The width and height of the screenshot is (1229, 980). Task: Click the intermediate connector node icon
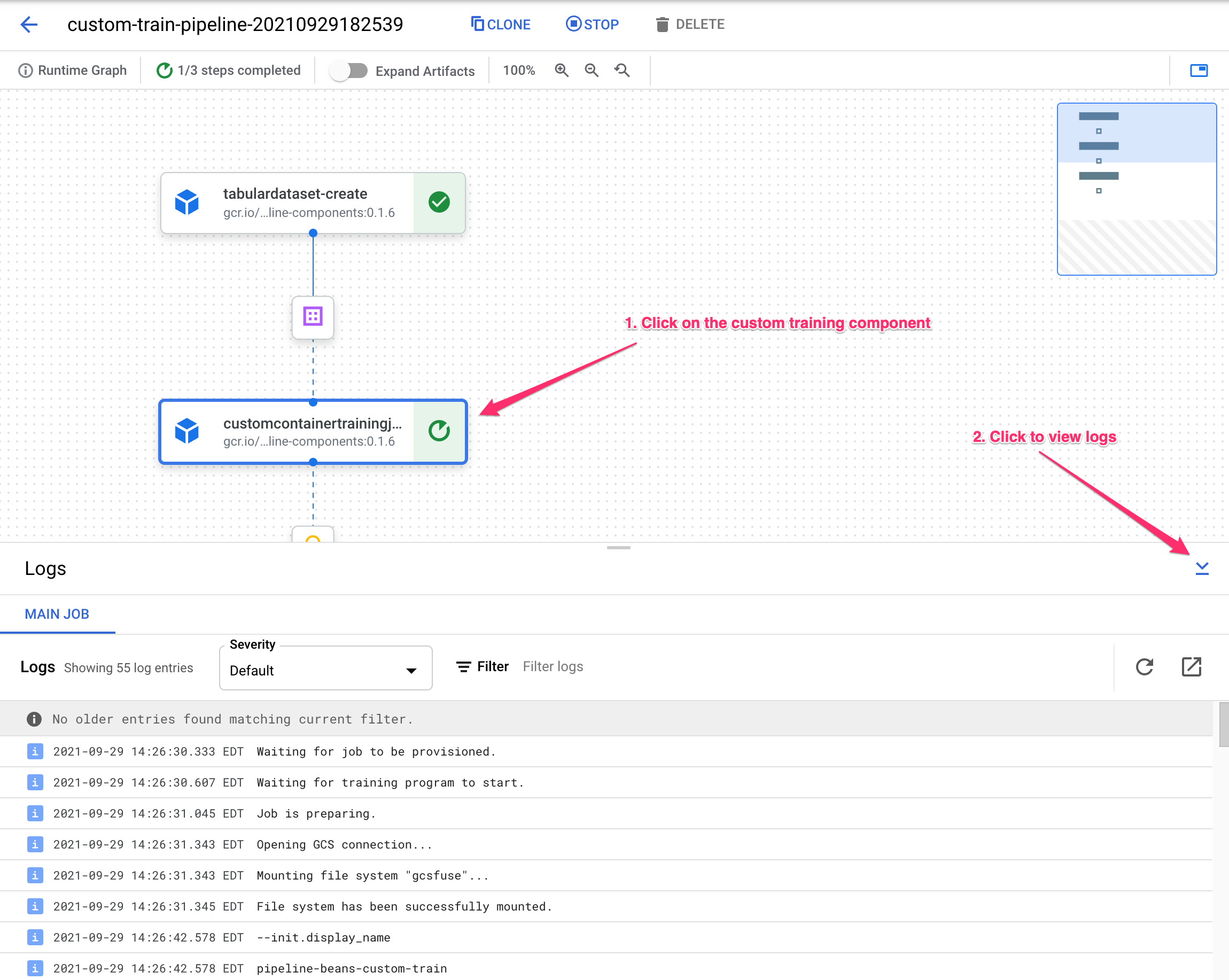[313, 317]
